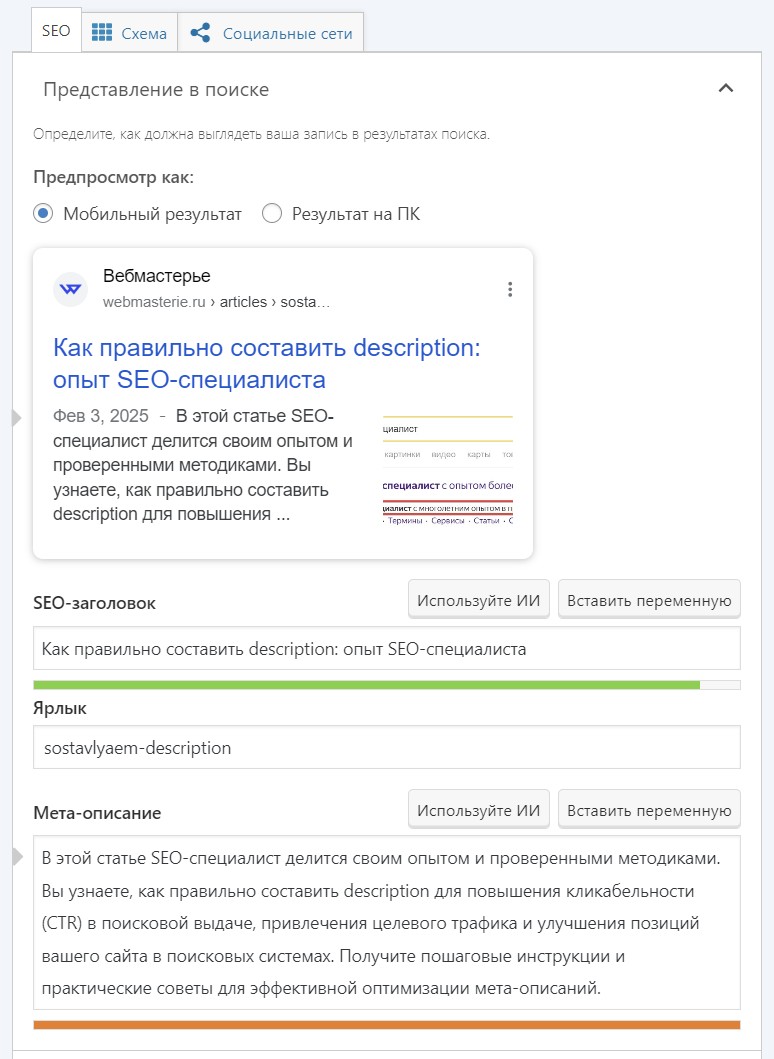The width and height of the screenshot is (774, 1059).
Task: Click the Представление в поиске section header
Action: pos(156,90)
